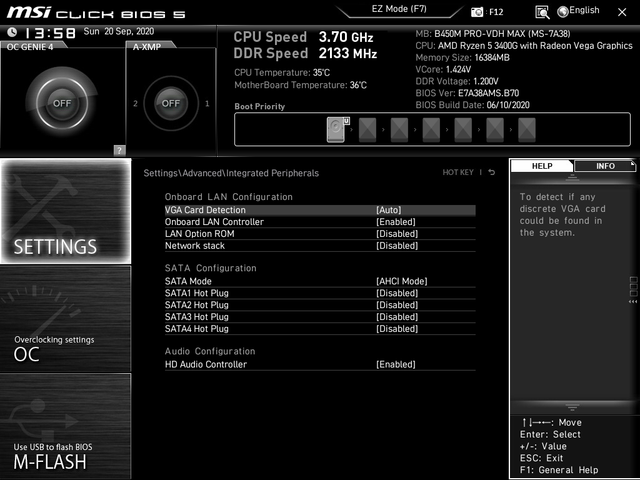The image size is (640, 480).
Task: Change SATA1 Hot Plug value
Action: (397, 293)
